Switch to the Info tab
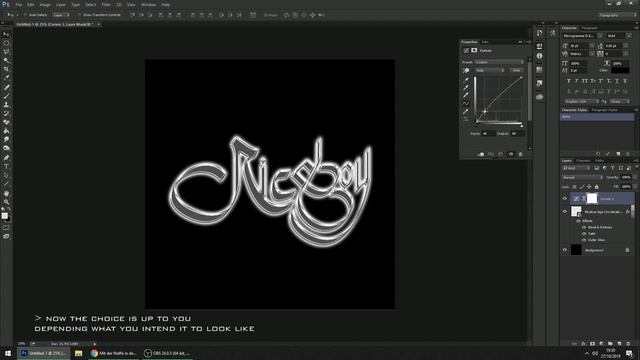This screenshot has height=360, width=640. click(x=485, y=42)
